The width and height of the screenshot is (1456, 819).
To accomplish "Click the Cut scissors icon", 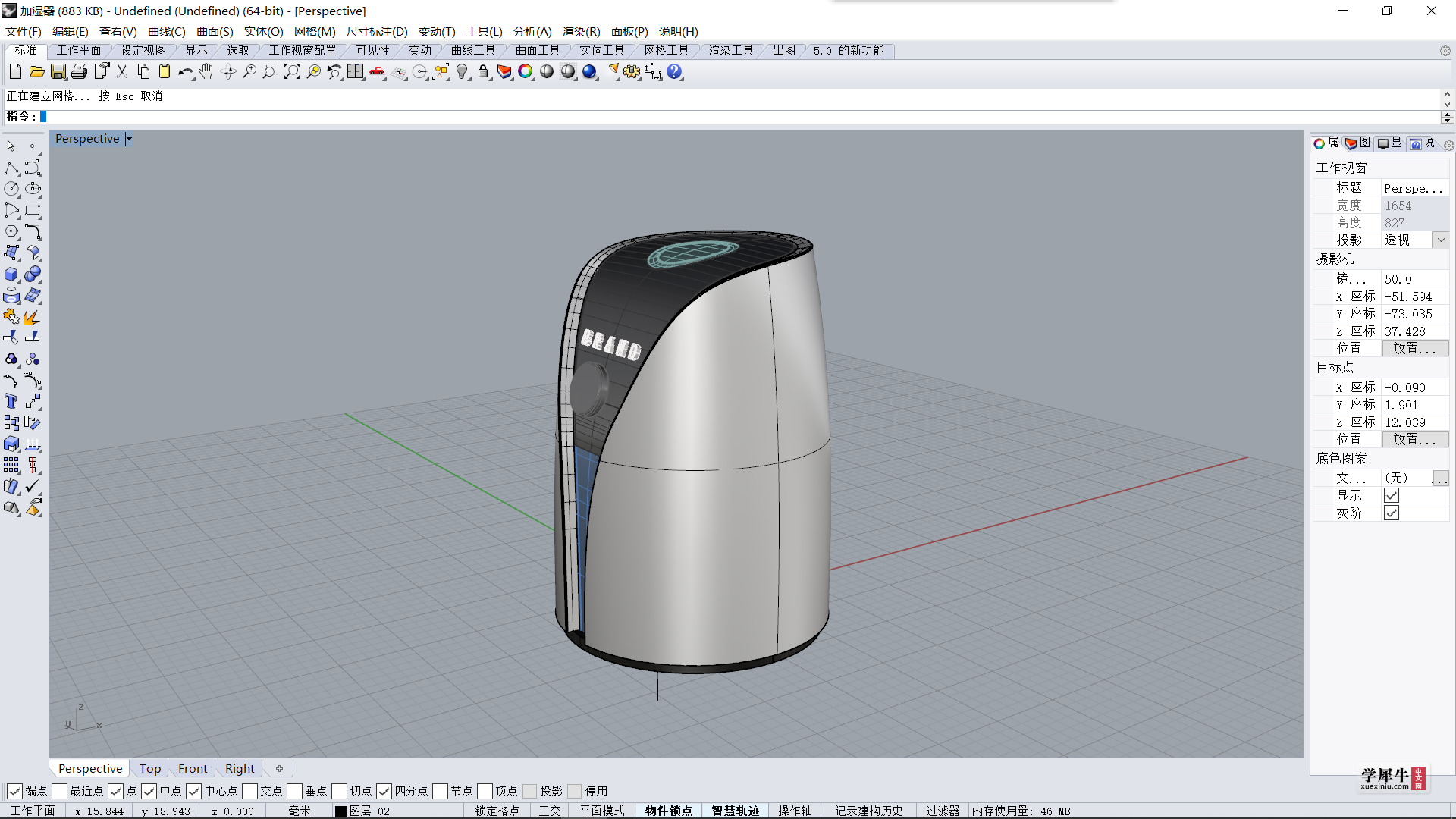I will [x=121, y=72].
